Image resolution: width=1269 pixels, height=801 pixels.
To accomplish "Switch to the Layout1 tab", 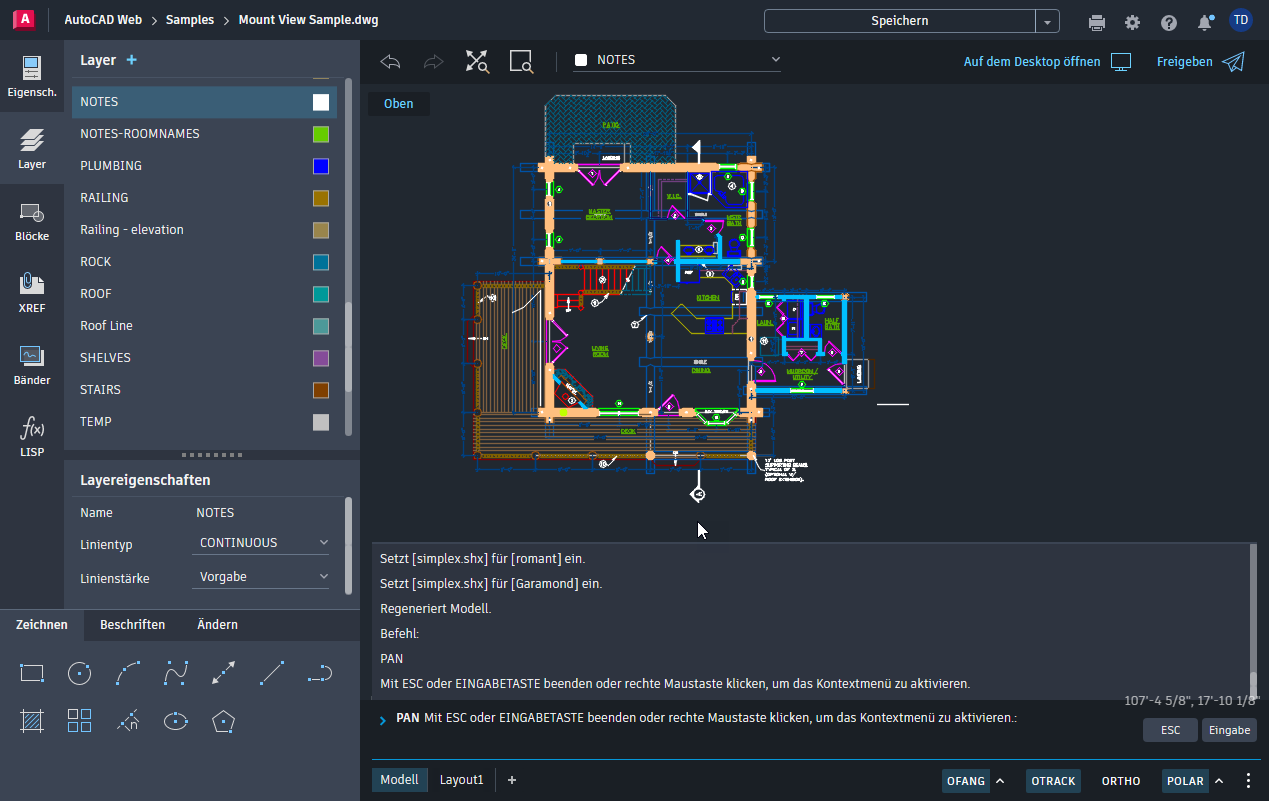I will [x=462, y=780].
